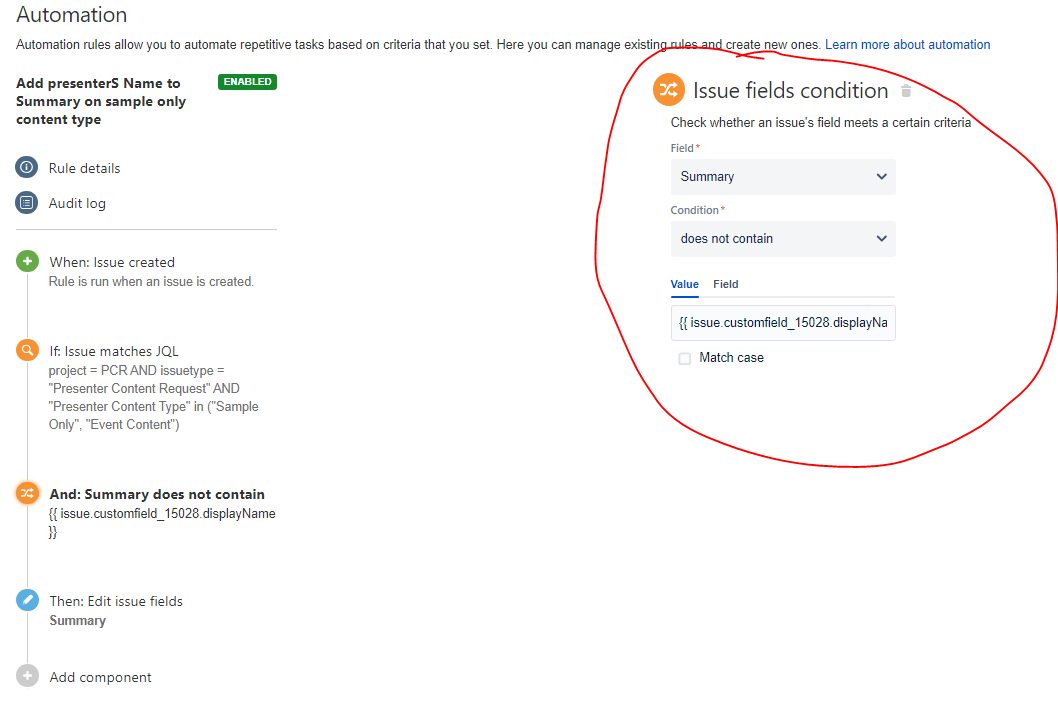Click the Summary condition branch icon
The width and height of the screenshot is (1058, 722).
point(27,493)
